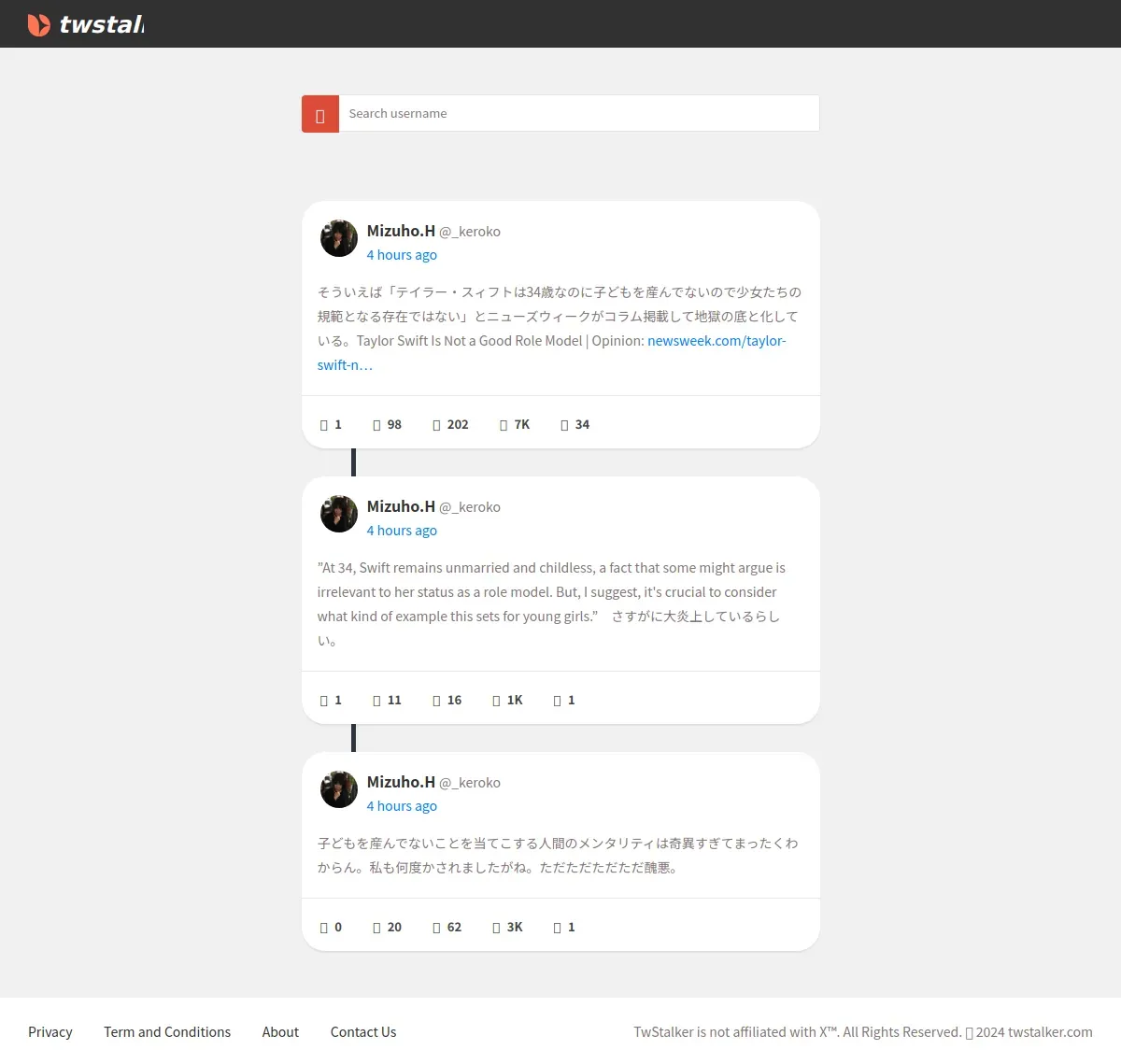Image resolution: width=1121 pixels, height=1064 pixels.
Task: Open Term and Conditions footer link
Action: tap(167, 1031)
